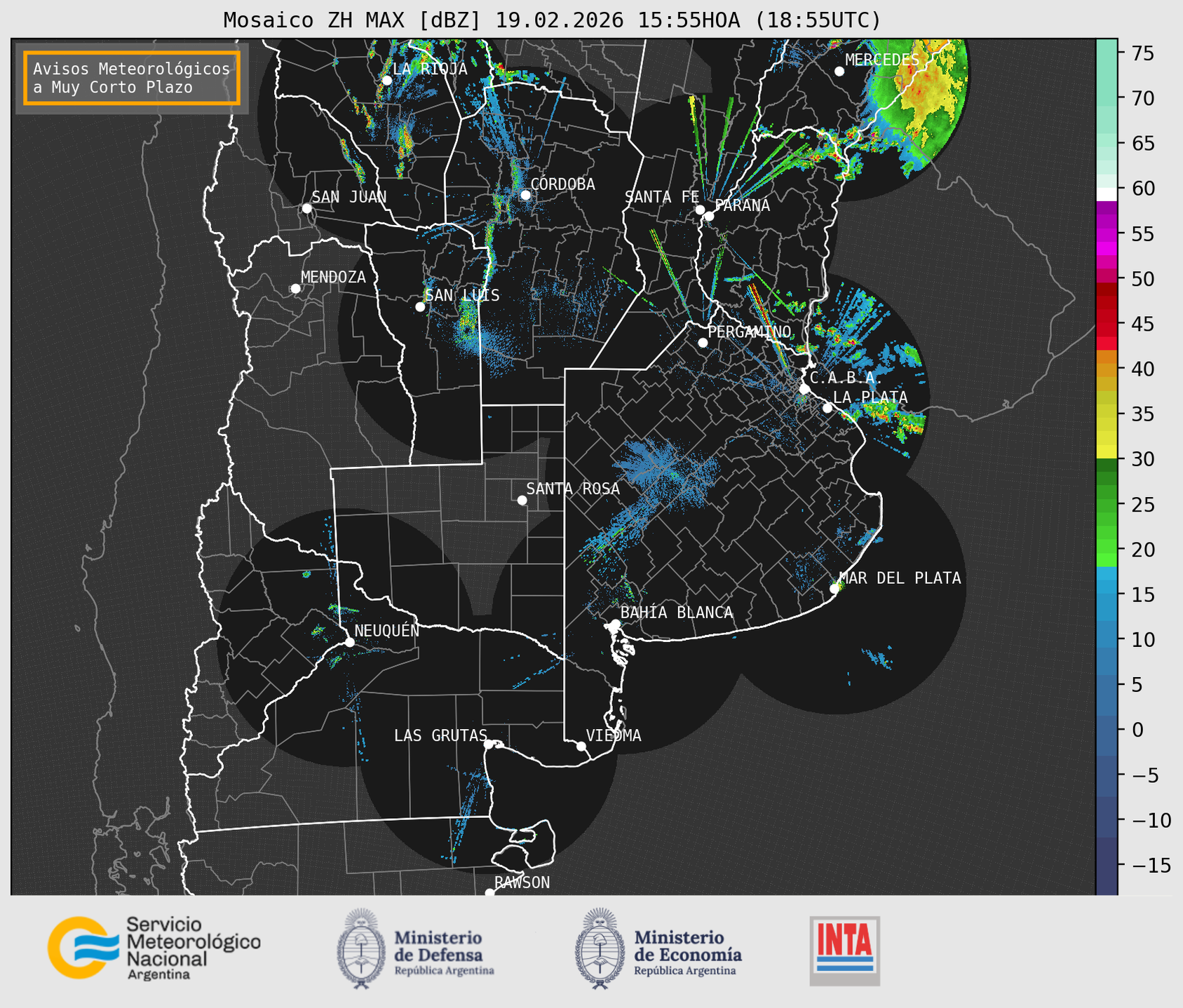Select the MERCEDES city label
This screenshot has height=1008, width=1183.
point(882,60)
